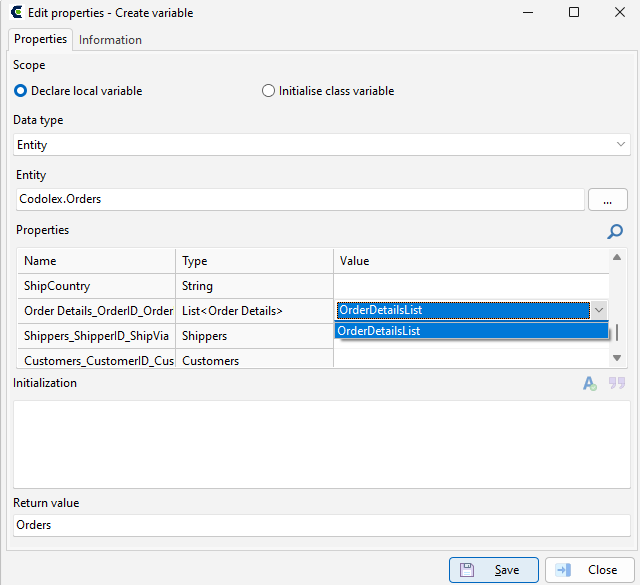Open entity browser with ellipsis button
The height and width of the screenshot is (585, 640).
click(x=607, y=200)
